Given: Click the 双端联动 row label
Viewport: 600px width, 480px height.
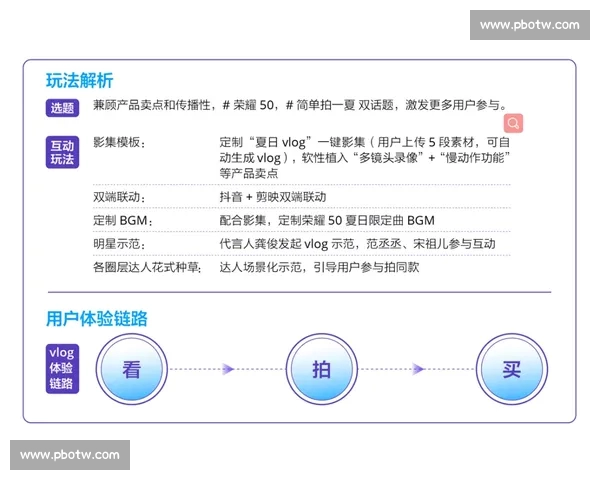Looking at the screenshot, I should click(x=119, y=197).
